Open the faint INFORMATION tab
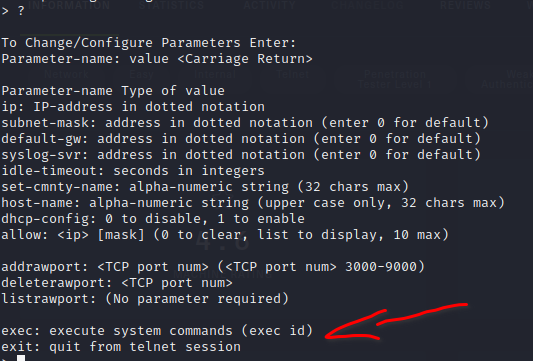533x361 pixels. coord(69,5)
